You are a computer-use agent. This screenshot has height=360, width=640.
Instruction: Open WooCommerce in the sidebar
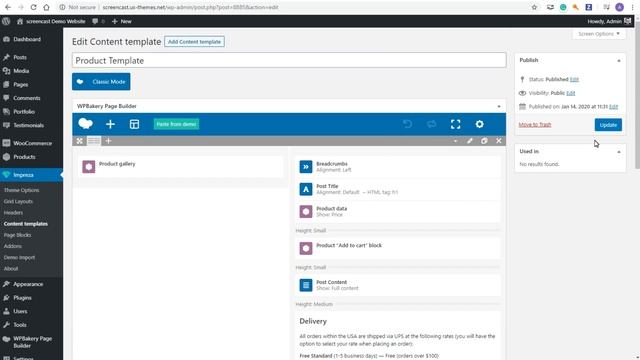click(x=31, y=143)
